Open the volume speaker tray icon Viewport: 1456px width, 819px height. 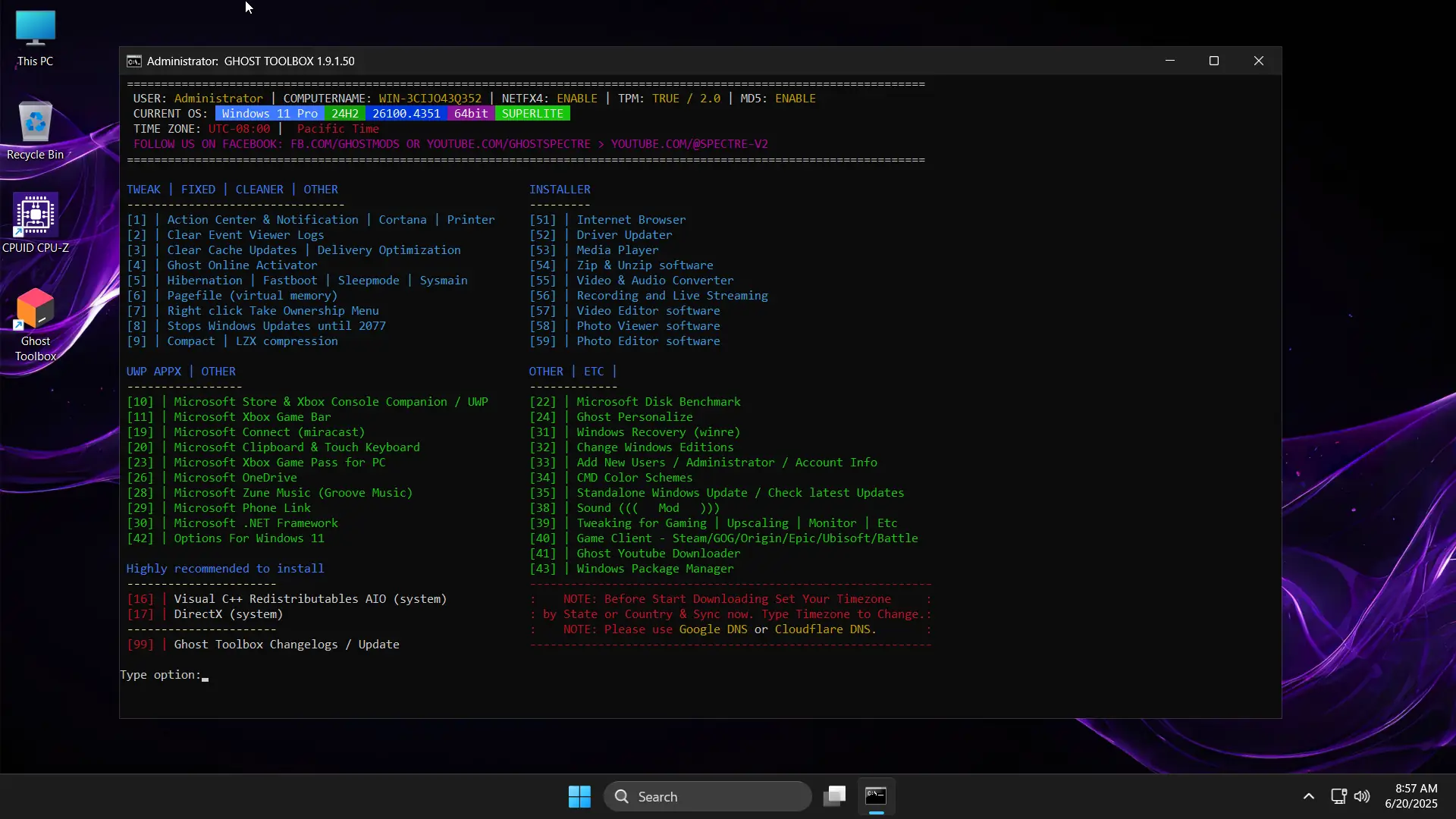pyautogui.click(x=1362, y=796)
